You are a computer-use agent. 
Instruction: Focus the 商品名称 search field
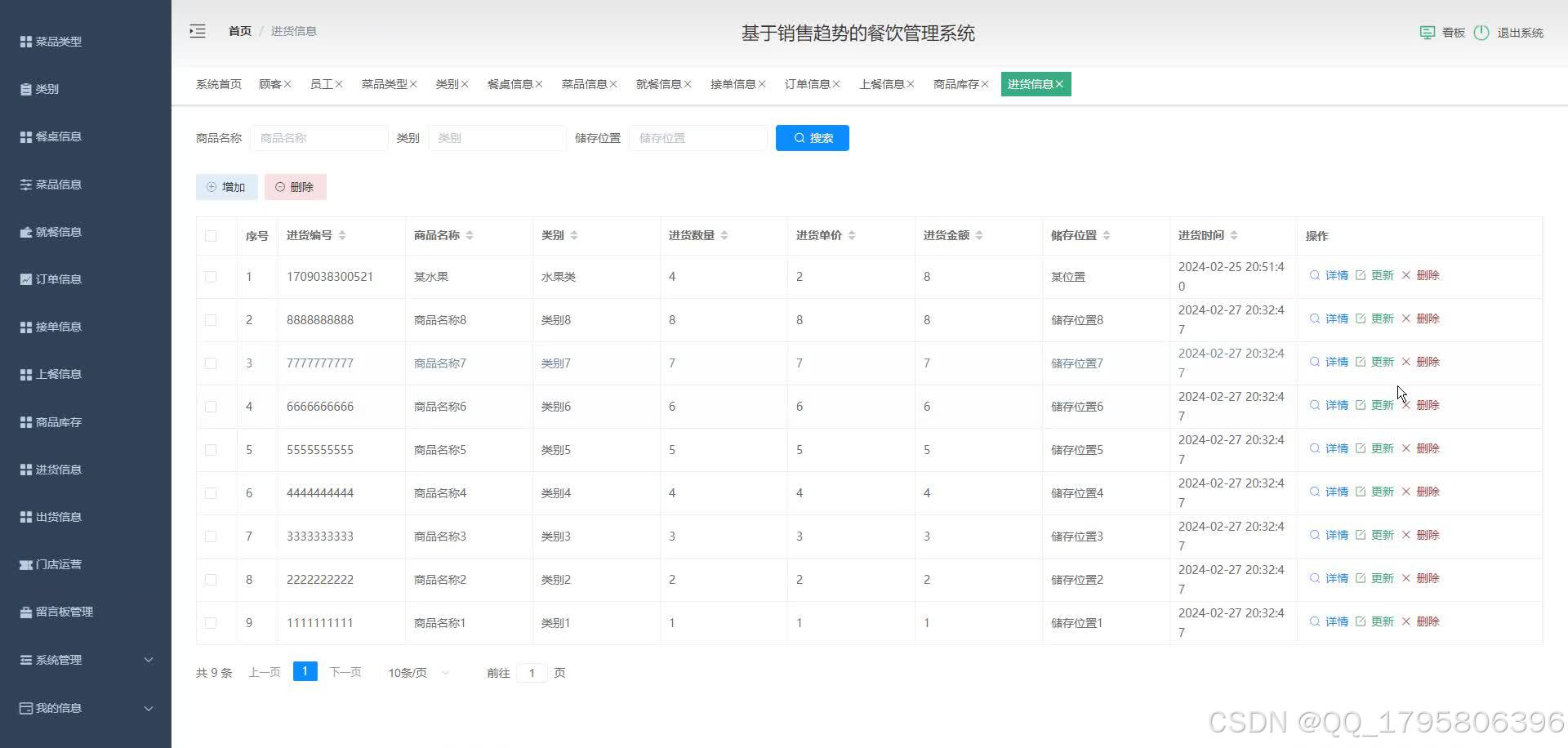click(319, 138)
